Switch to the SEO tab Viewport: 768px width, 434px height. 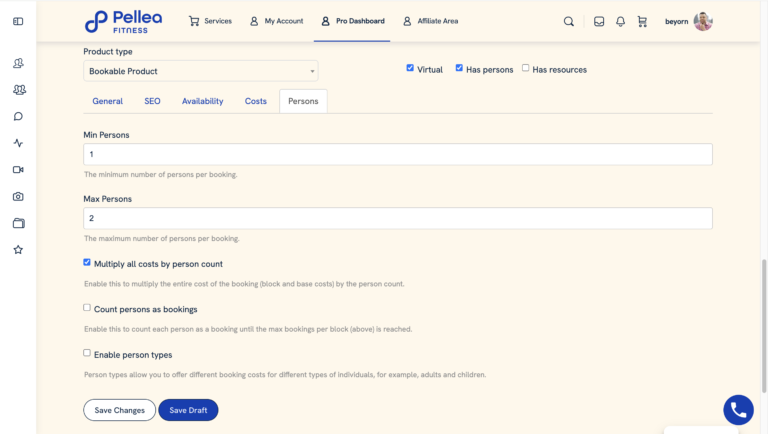152,101
